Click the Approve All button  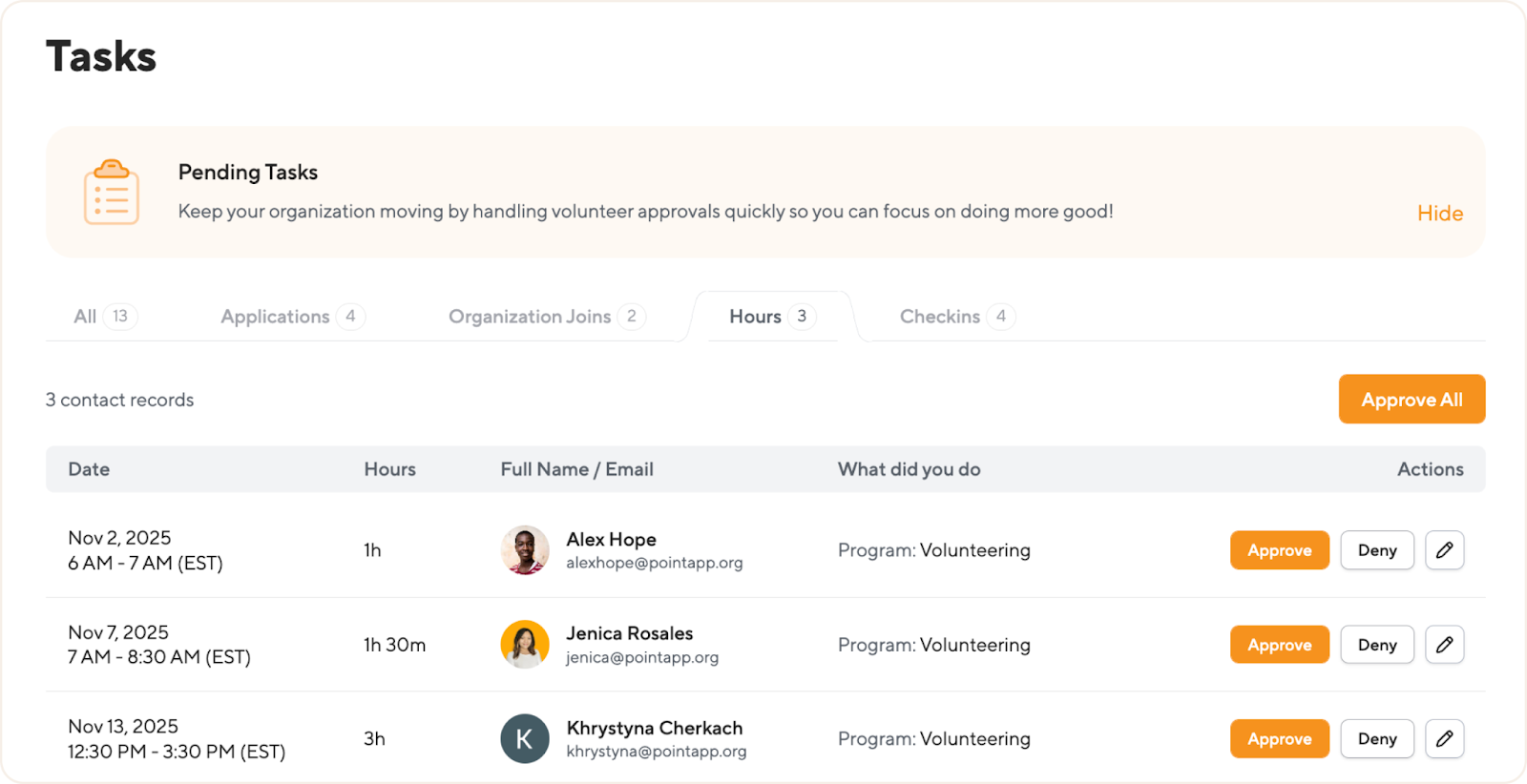tap(1412, 400)
